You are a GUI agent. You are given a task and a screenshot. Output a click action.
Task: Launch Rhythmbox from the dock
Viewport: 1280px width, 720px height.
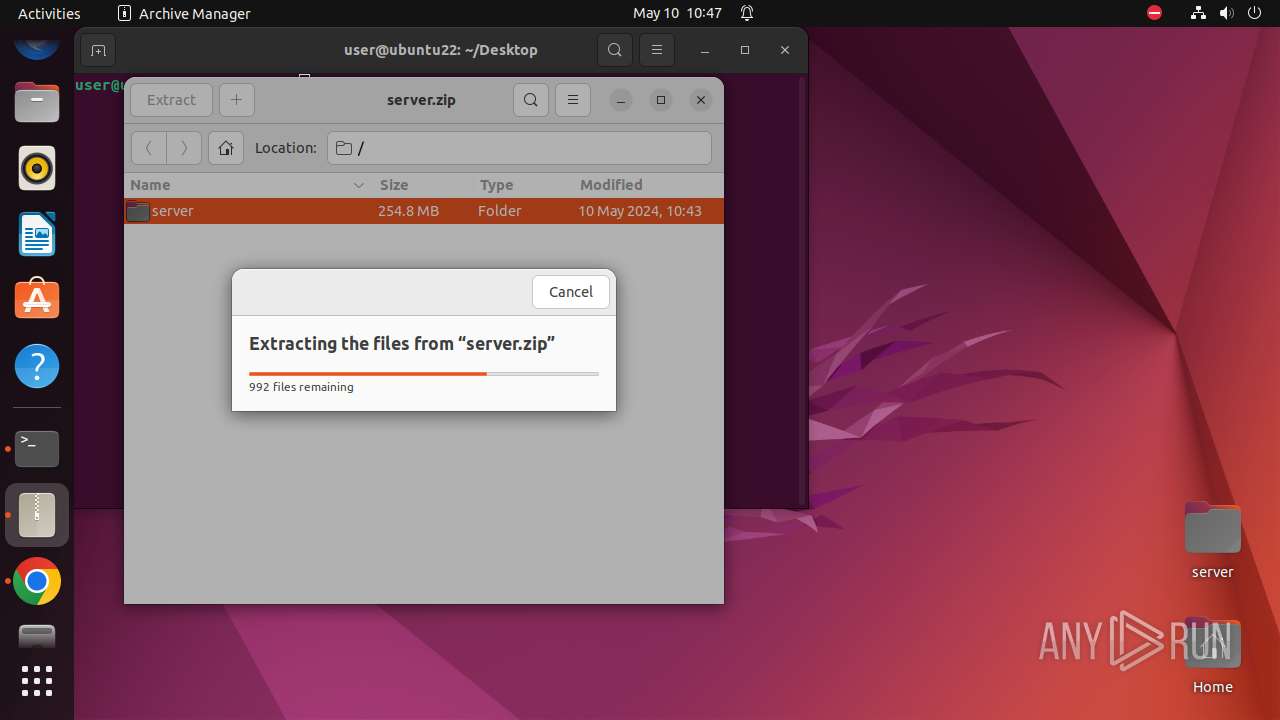click(x=37, y=168)
